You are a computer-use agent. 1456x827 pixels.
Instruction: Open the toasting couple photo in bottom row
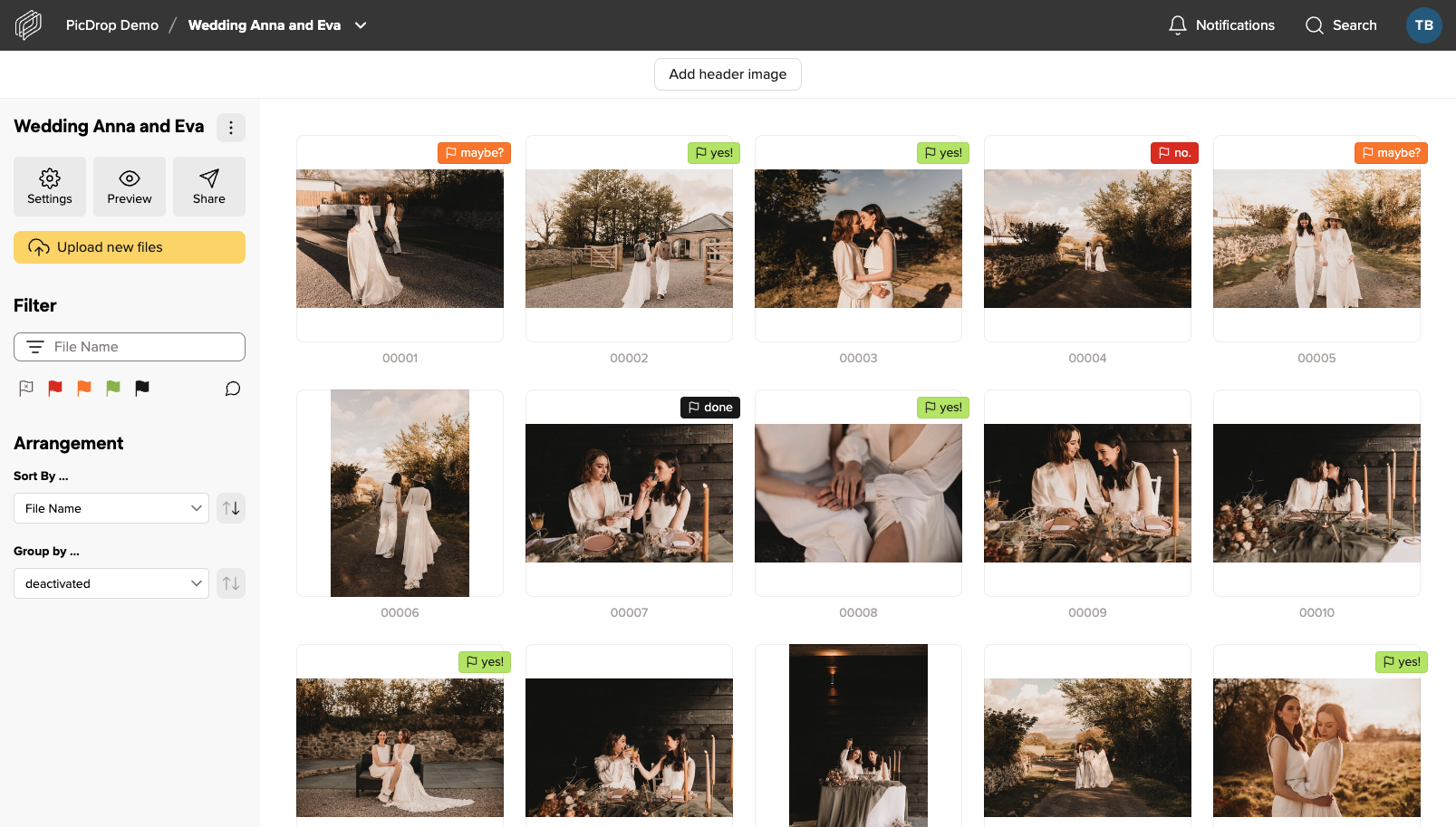click(x=629, y=747)
